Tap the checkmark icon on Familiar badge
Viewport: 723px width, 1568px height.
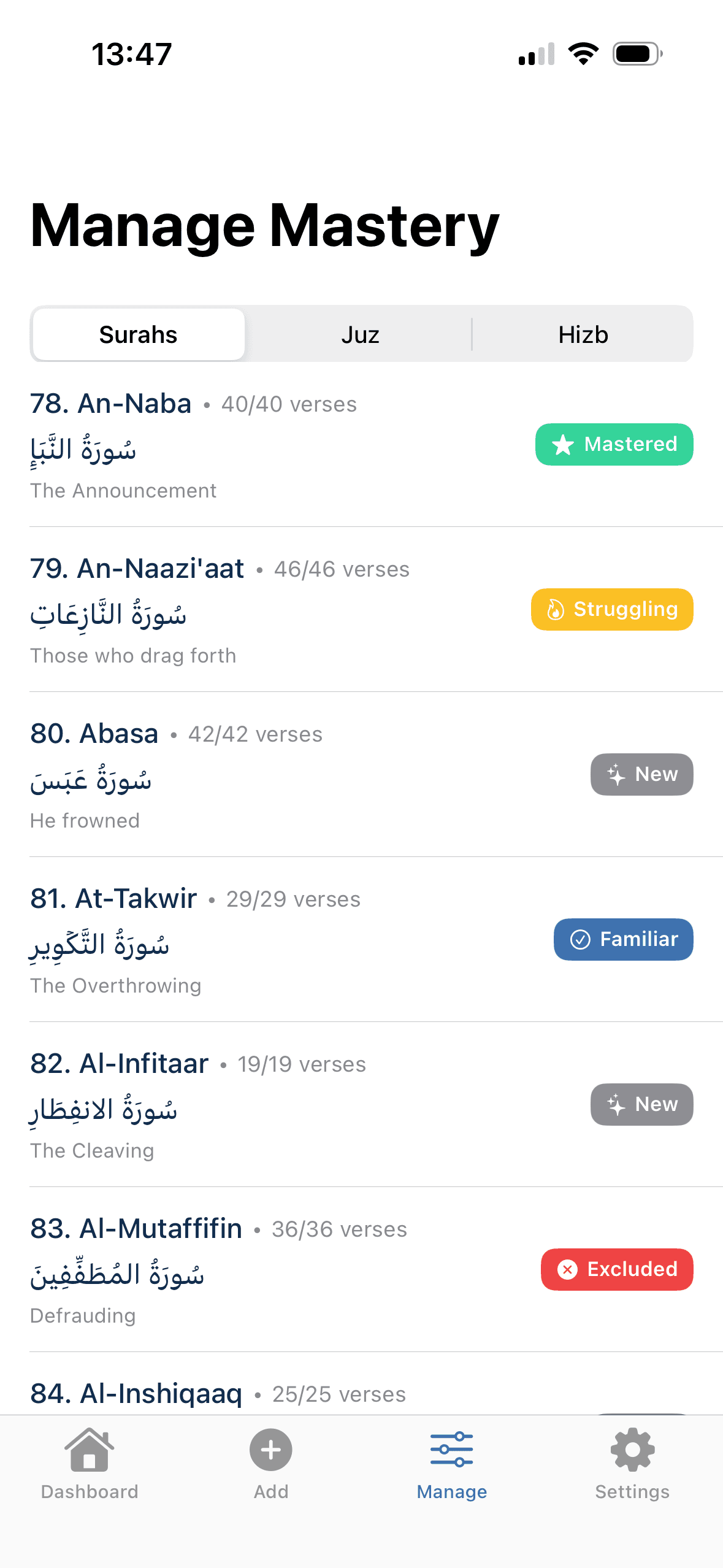(x=580, y=939)
